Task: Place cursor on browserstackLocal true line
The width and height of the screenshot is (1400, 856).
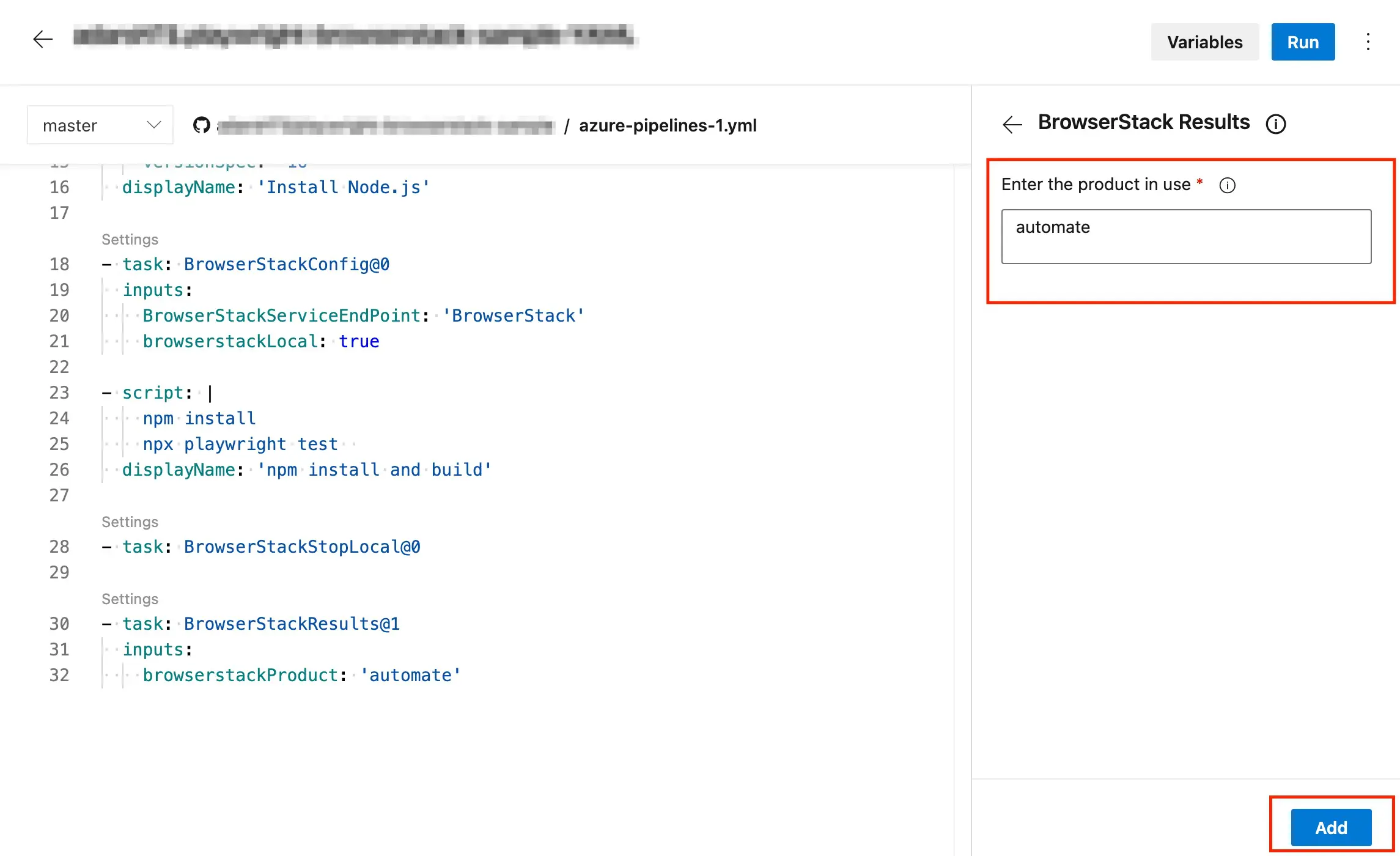Action: (x=261, y=341)
